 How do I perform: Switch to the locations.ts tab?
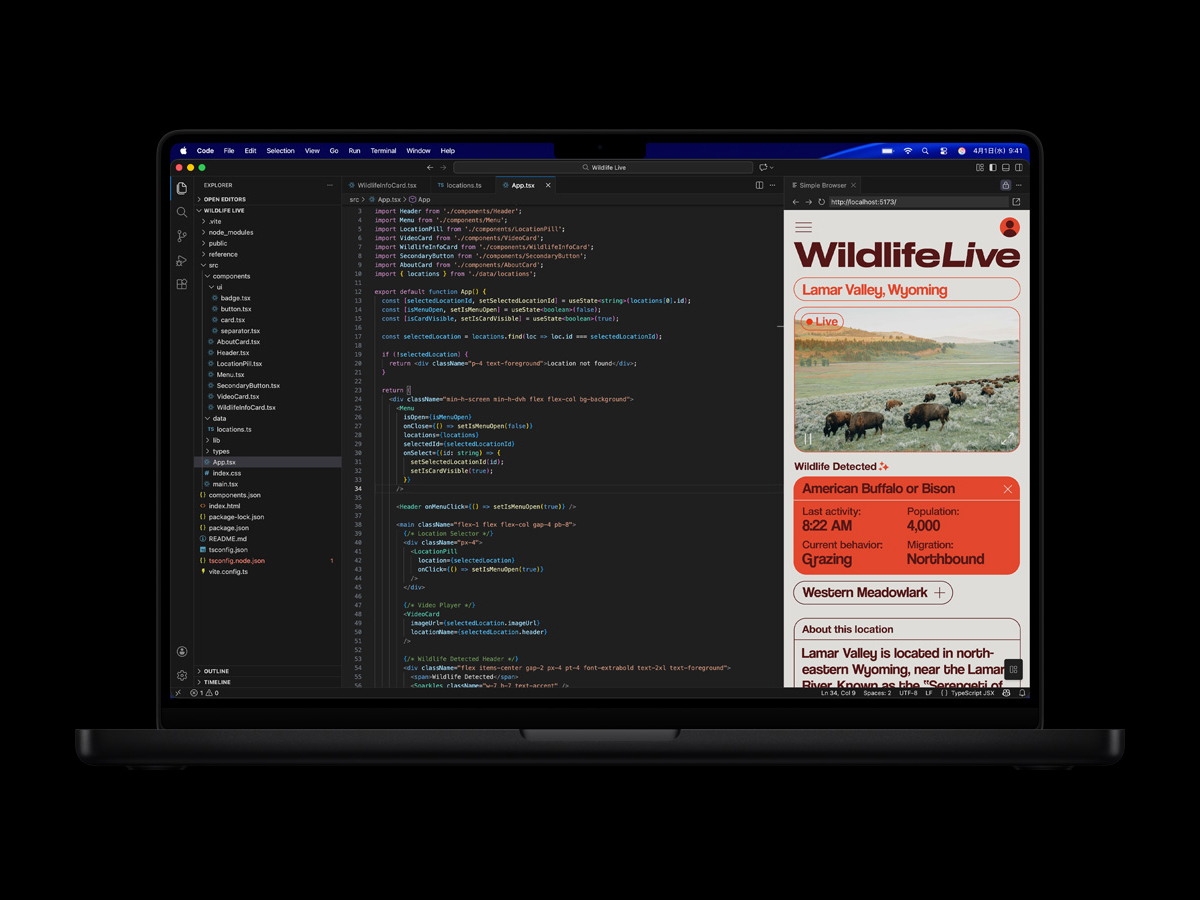[463, 185]
